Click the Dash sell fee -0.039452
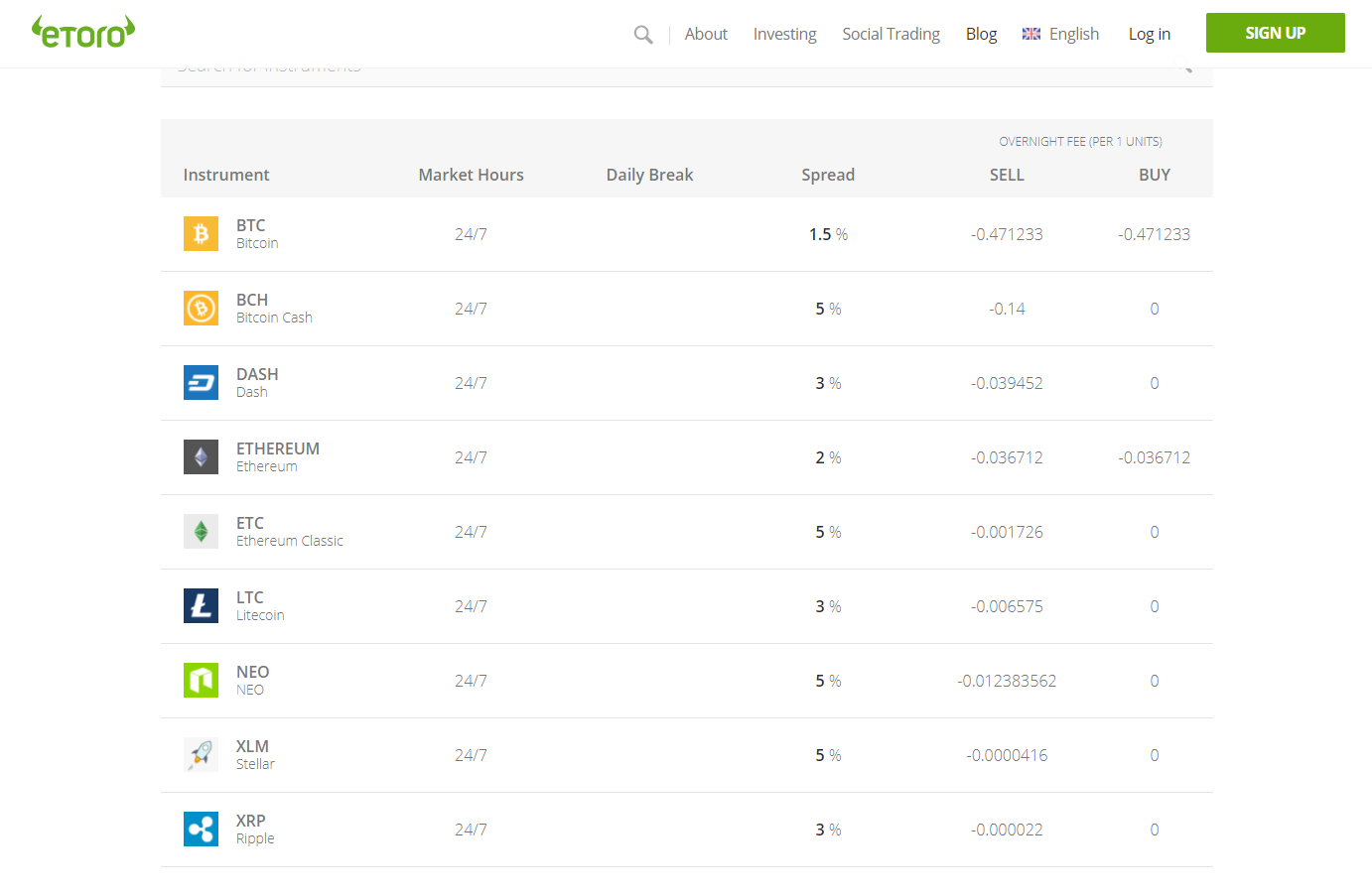1372x896 pixels. (x=1007, y=383)
